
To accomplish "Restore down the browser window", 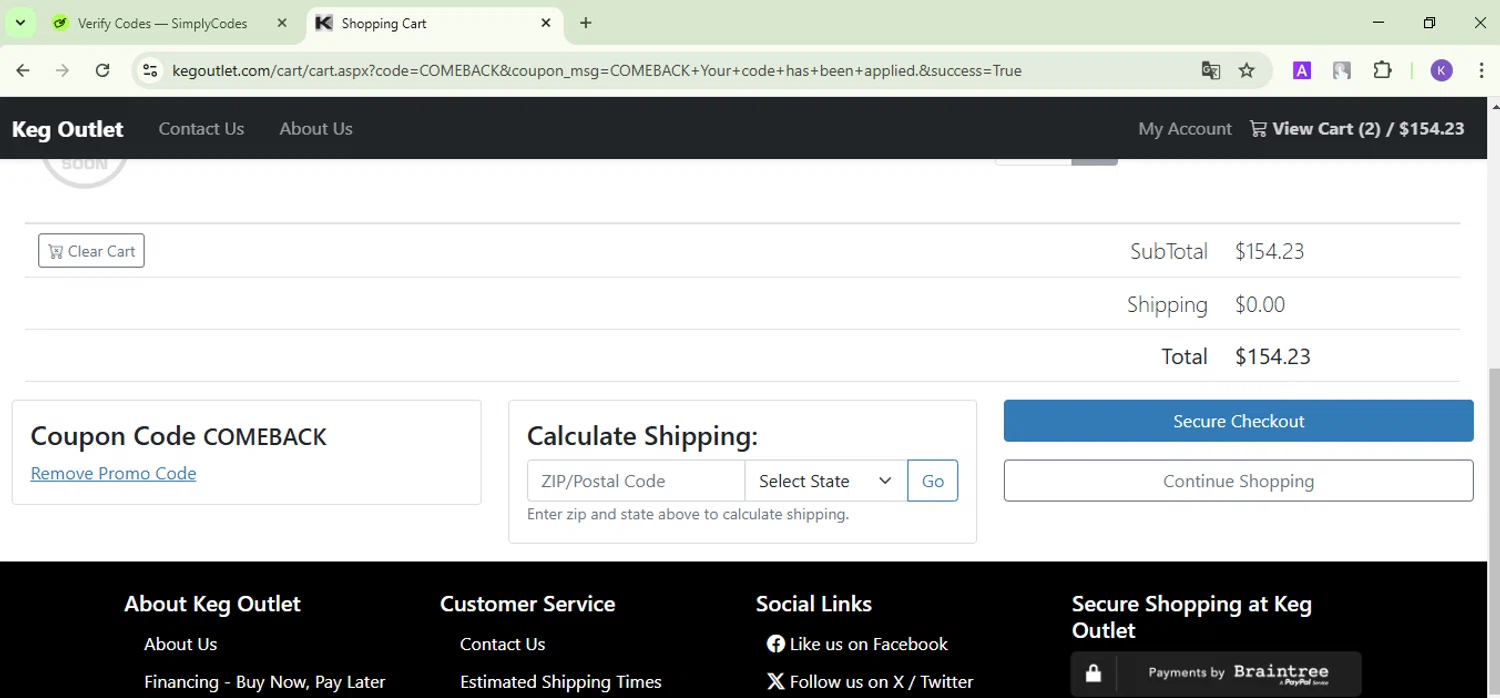I will pyautogui.click(x=1429, y=23).
